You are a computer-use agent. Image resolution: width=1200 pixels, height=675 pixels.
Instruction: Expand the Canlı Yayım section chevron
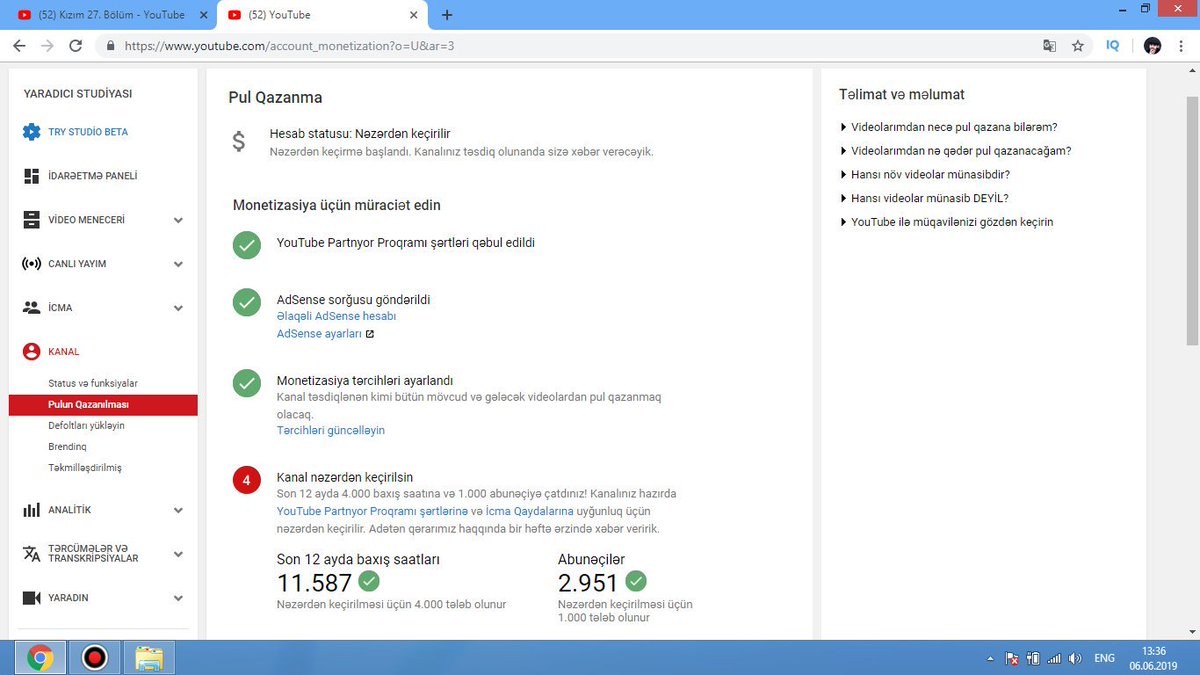click(178, 264)
